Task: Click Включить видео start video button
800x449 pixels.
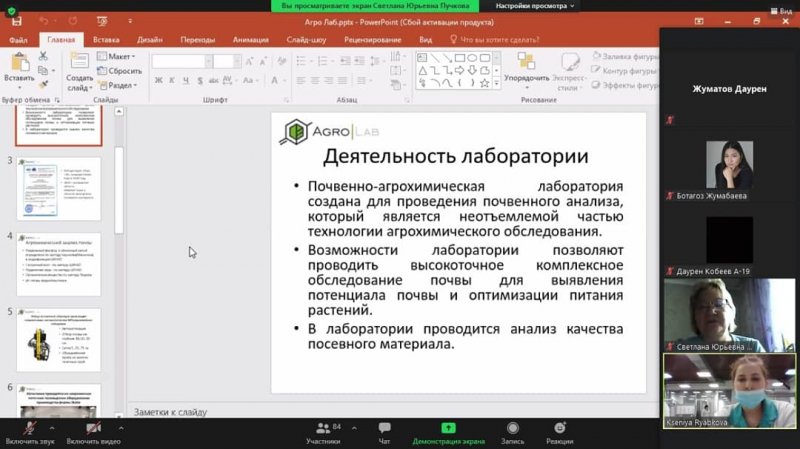Action: [x=93, y=433]
